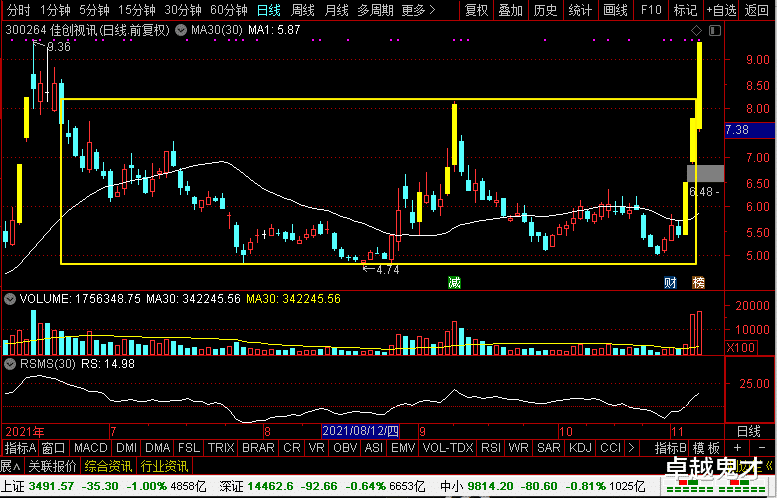The width and height of the screenshot is (777, 498).
Task: Zoom out chart with the - button
Action: [762, 448]
